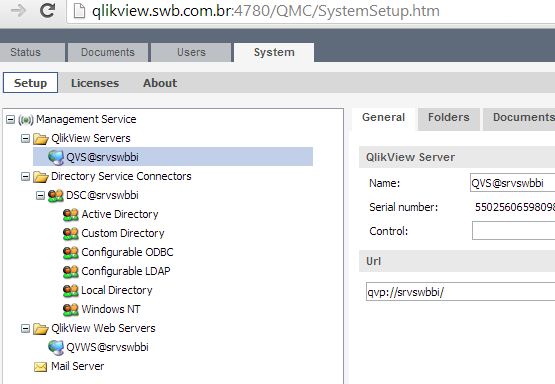Select the Setup sub-tab
Viewport: 555px width, 384px height.
click(x=30, y=83)
